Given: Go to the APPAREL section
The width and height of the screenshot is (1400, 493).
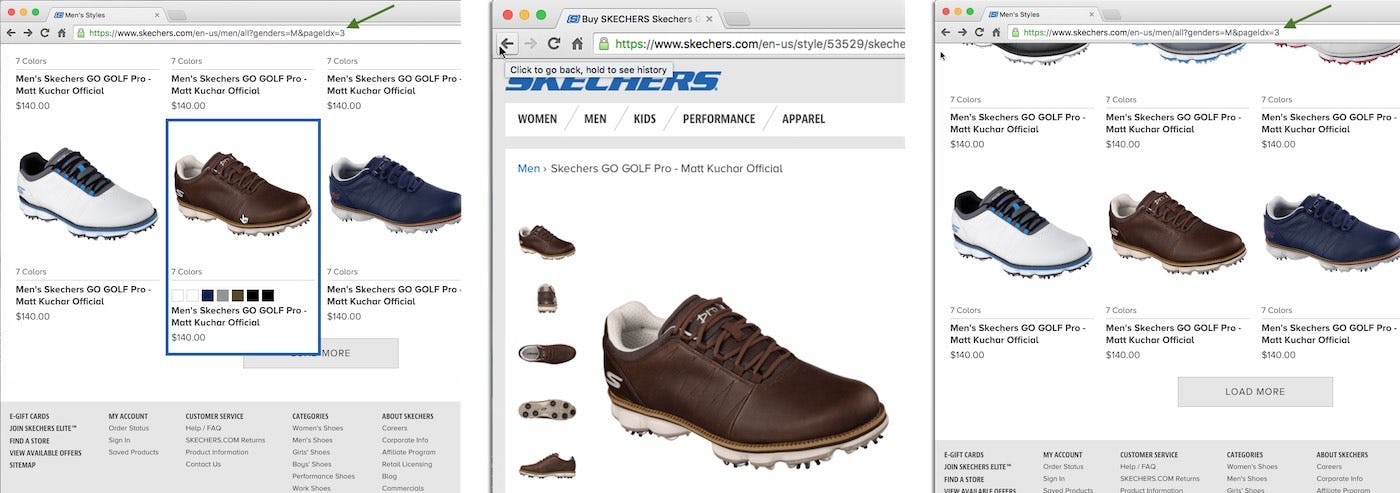Looking at the screenshot, I should coord(803,119).
